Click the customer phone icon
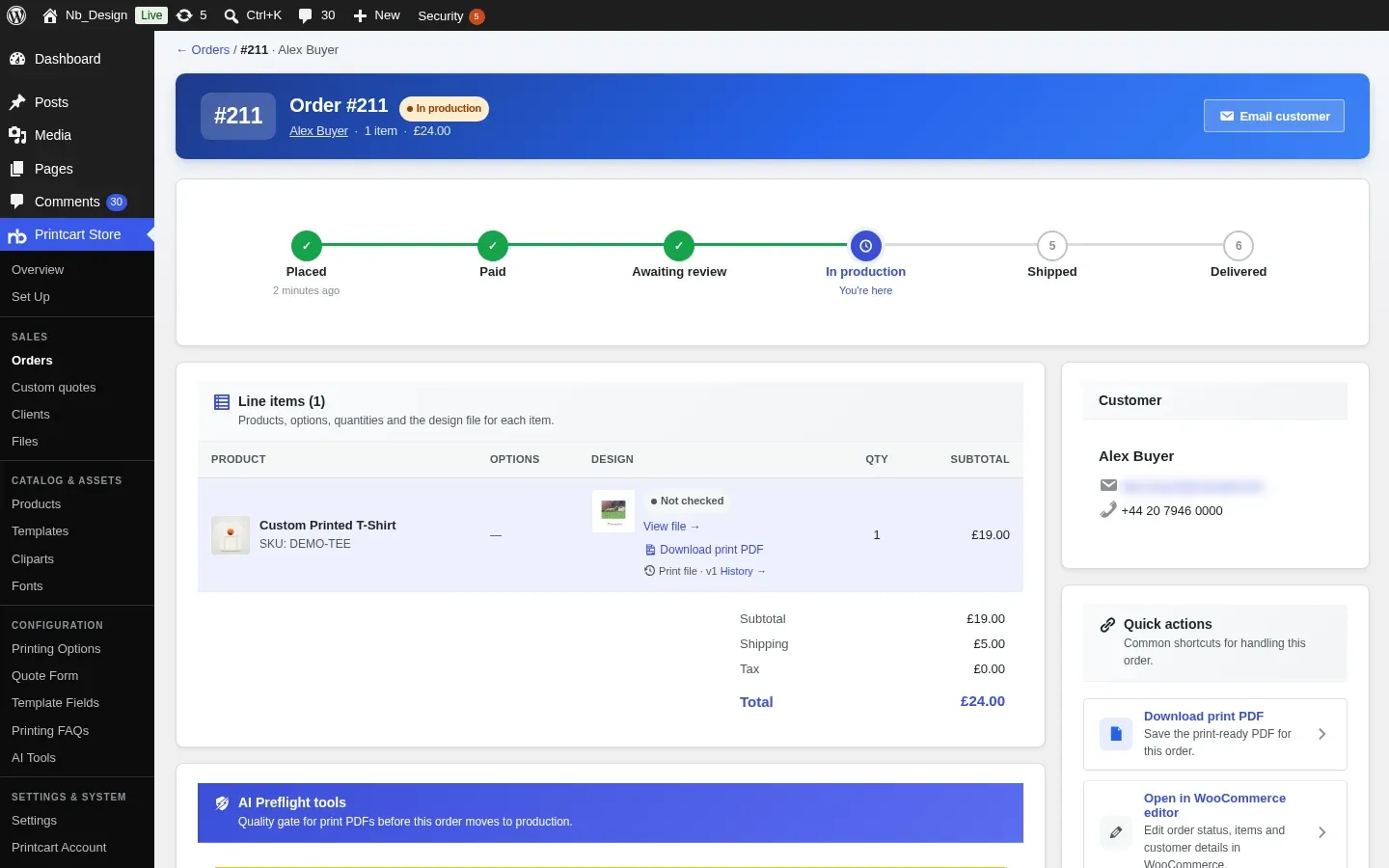Screen dimensions: 1389x868 (1108, 510)
